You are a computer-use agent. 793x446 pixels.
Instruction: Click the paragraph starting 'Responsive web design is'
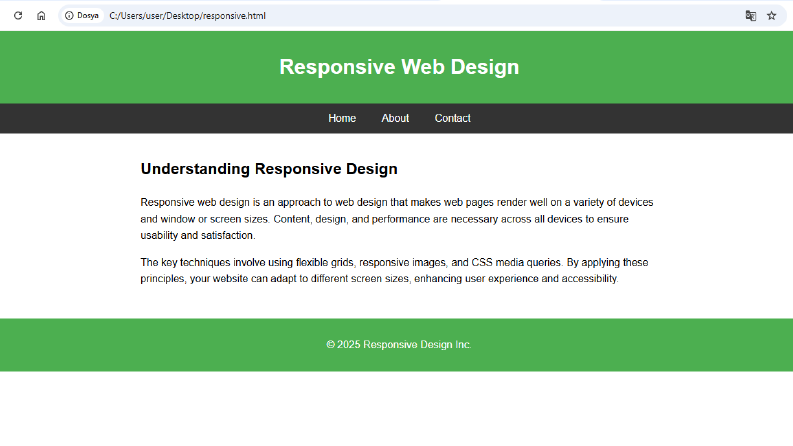(x=397, y=219)
